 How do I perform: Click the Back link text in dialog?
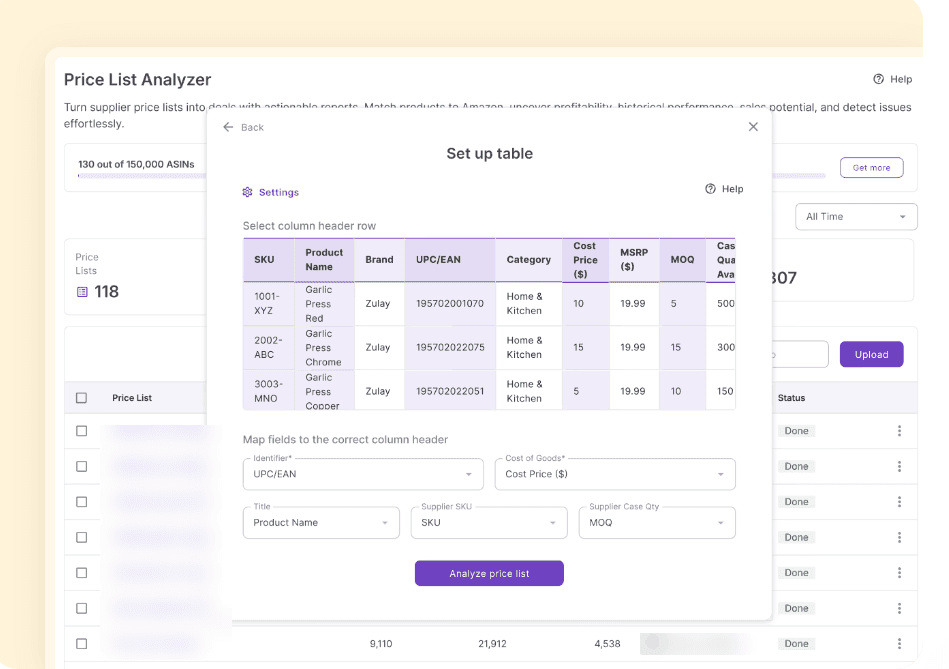(252, 127)
